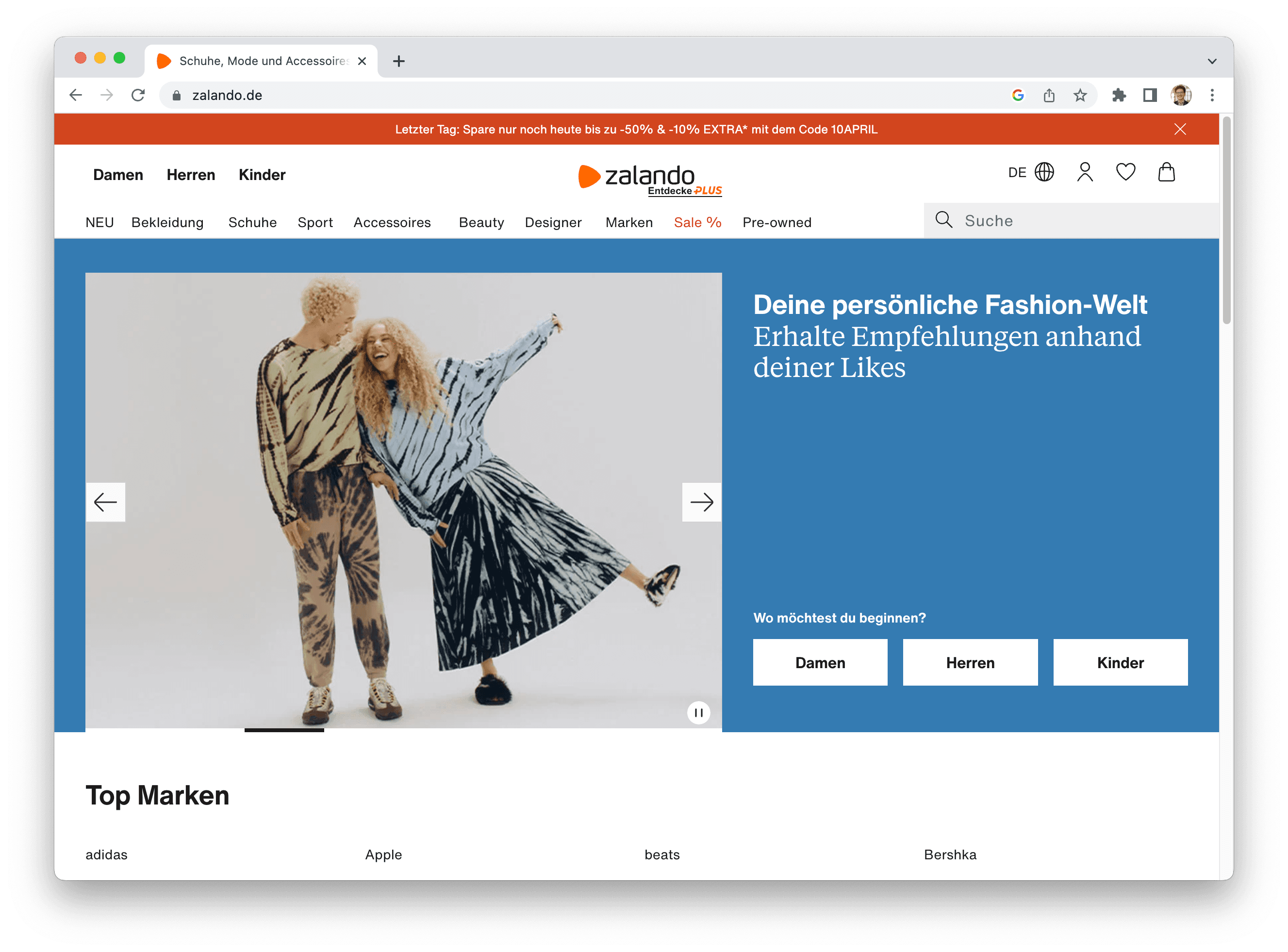The image size is (1288, 952).
Task: Click the Damen button in hero panel
Action: (820, 662)
